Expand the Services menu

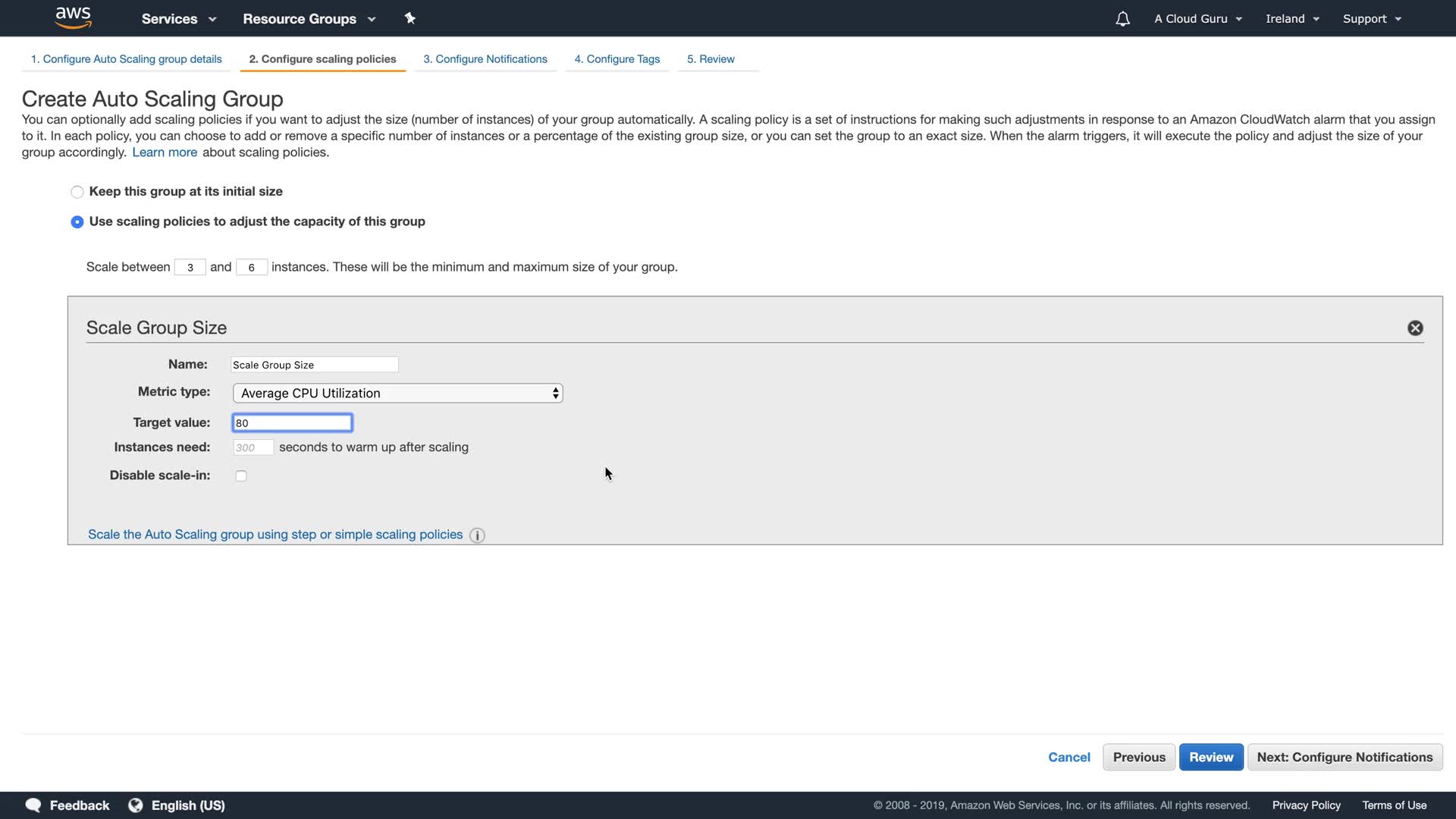coord(179,19)
